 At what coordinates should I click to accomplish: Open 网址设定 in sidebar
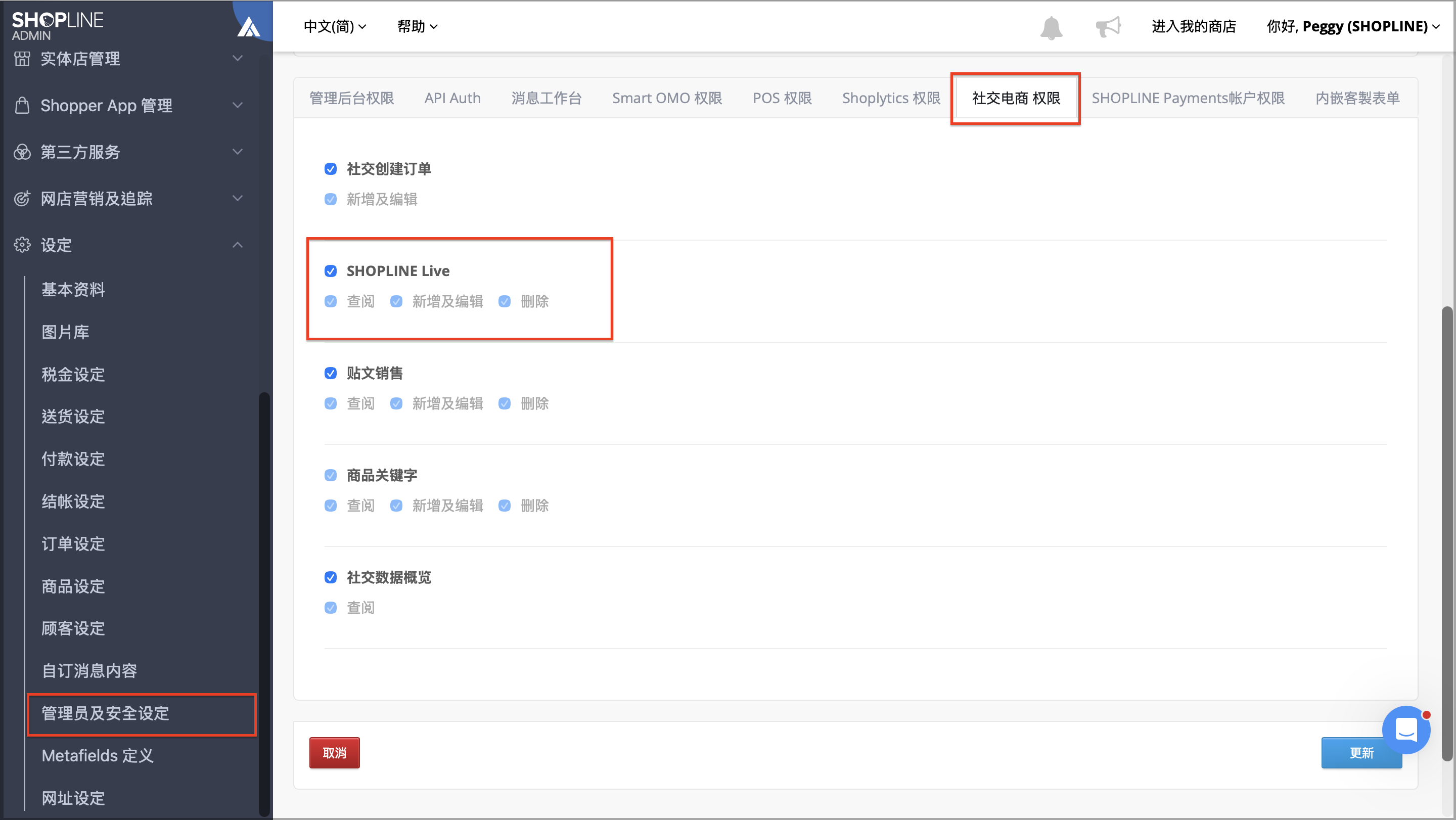click(73, 798)
